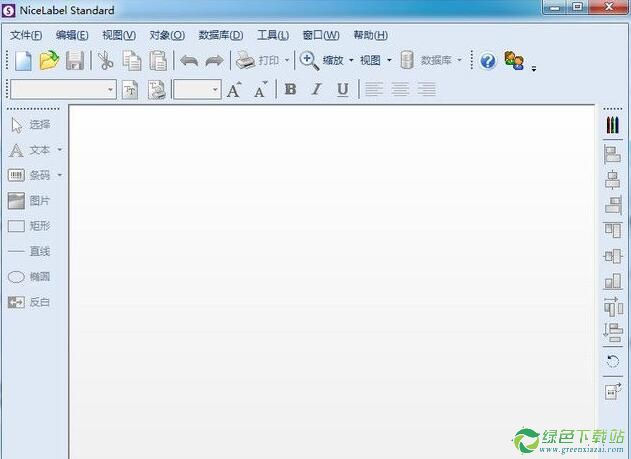Align objects to right edge
631x459 pixels.
coord(613,205)
